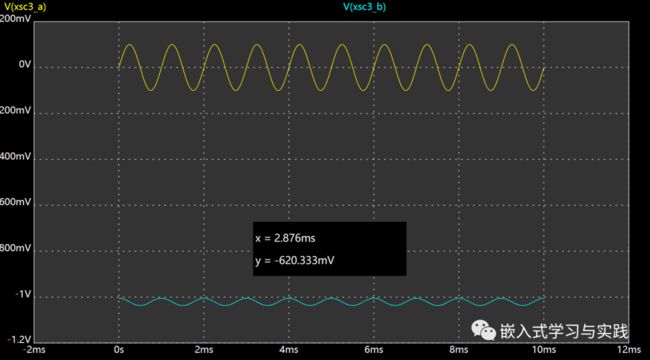650x360 pixels.
Task: Click the 10ms label on time axis
Action: click(543, 349)
